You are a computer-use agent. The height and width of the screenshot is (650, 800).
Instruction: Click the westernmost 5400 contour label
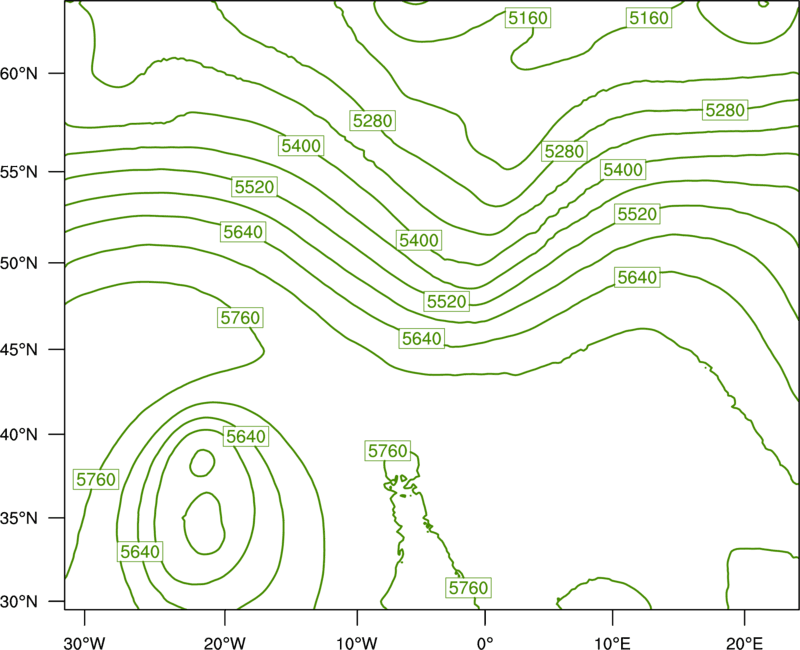point(302,146)
